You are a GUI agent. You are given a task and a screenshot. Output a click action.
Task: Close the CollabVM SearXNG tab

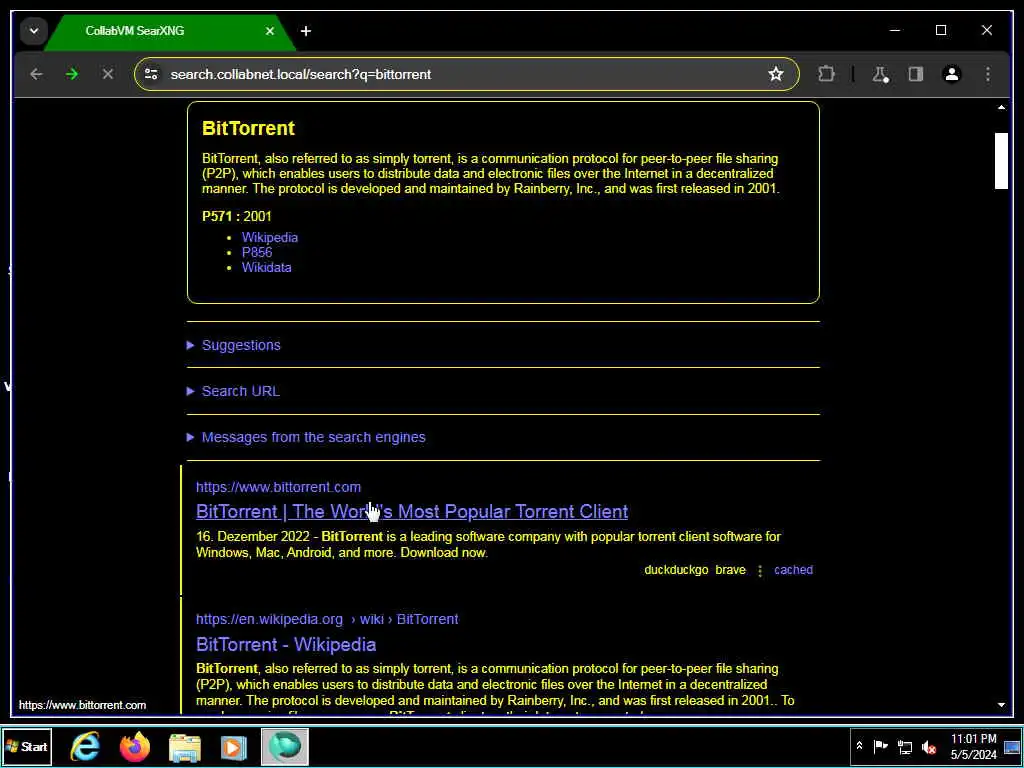(270, 31)
